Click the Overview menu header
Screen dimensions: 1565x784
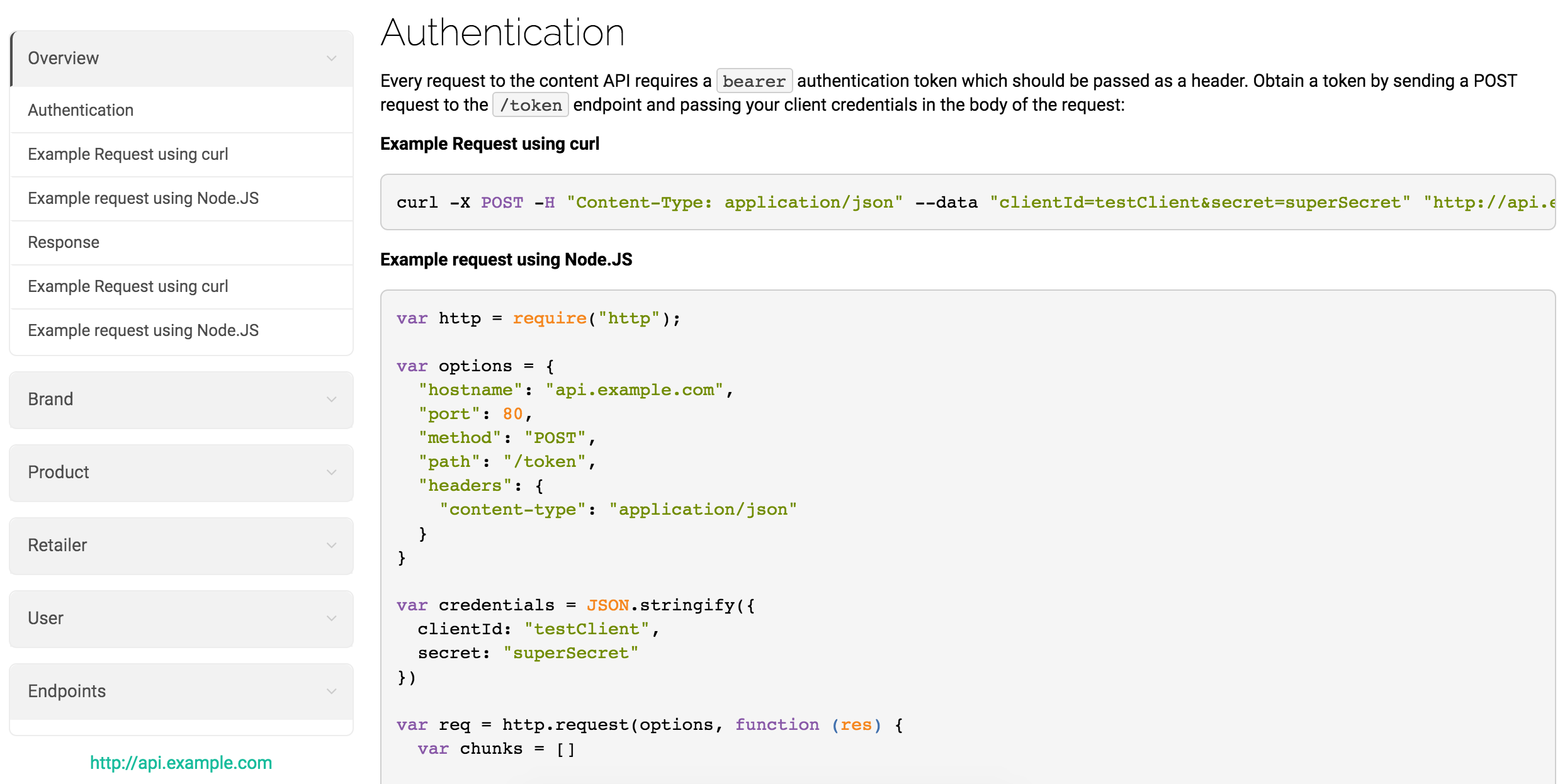64,59
